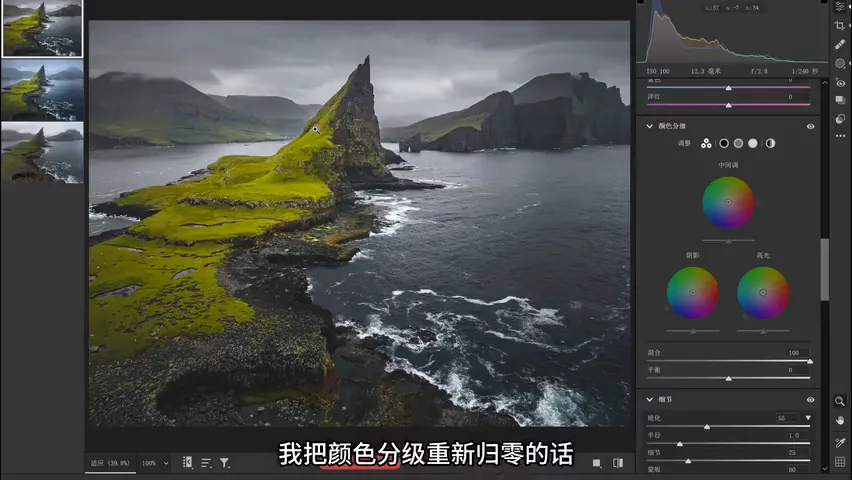This screenshot has height=480, width=852.
Task: Click the 锐化 sharpening slider
Action: (x=729, y=427)
